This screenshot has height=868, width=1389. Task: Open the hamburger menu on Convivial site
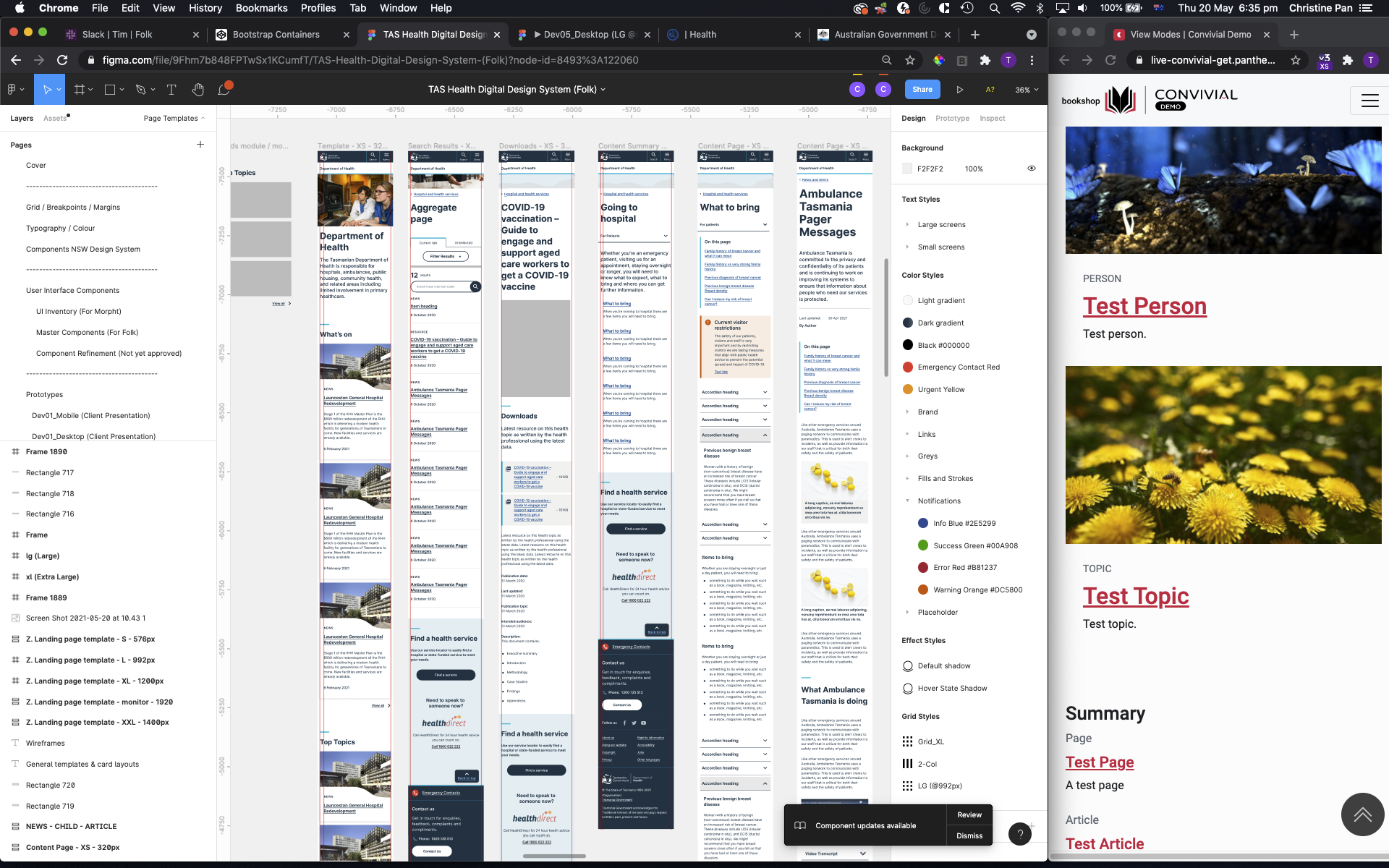[x=1369, y=101]
